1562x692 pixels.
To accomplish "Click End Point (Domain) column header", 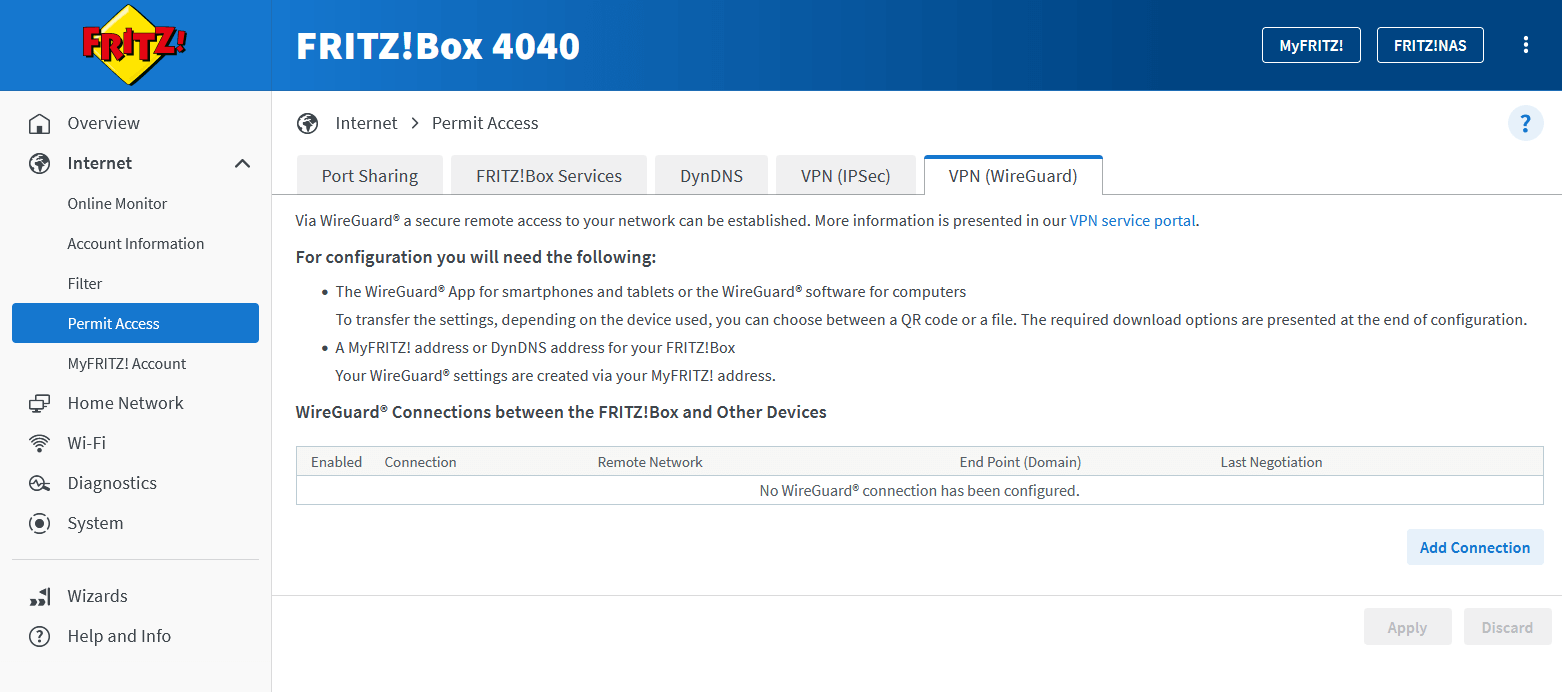I will pyautogui.click(x=1020, y=462).
